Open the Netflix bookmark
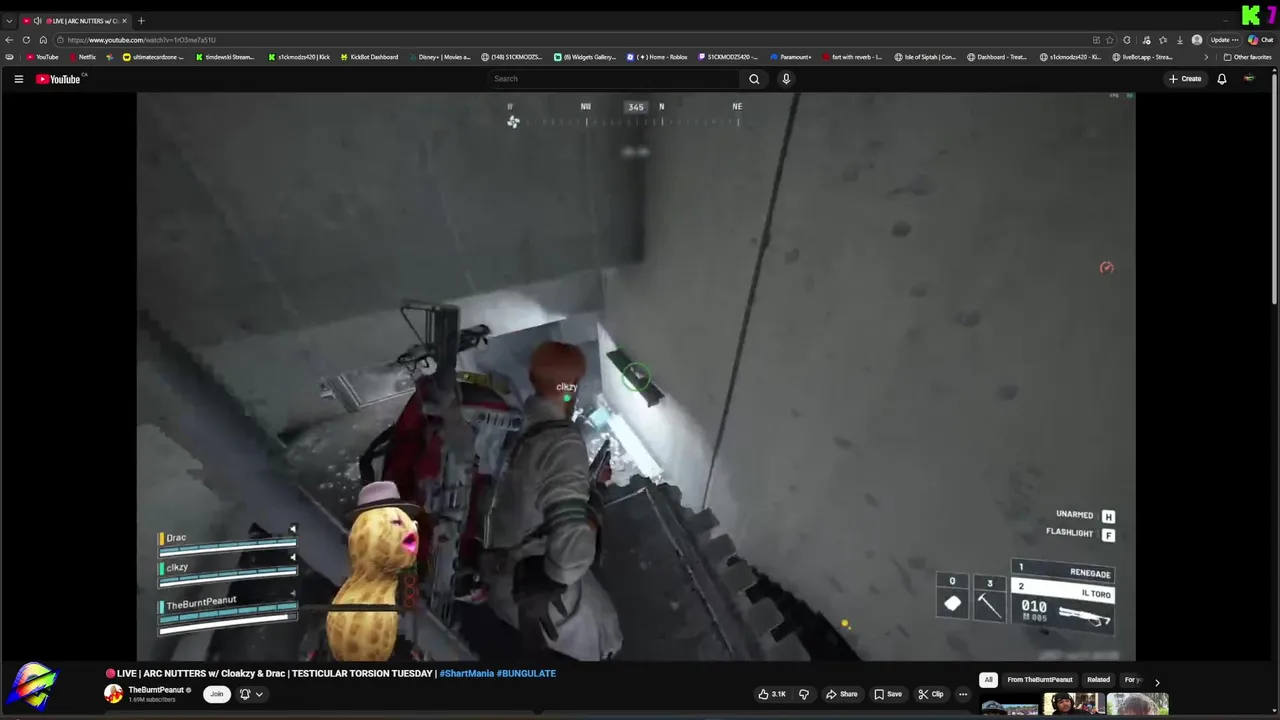This screenshot has width=1280, height=720. coord(82,57)
